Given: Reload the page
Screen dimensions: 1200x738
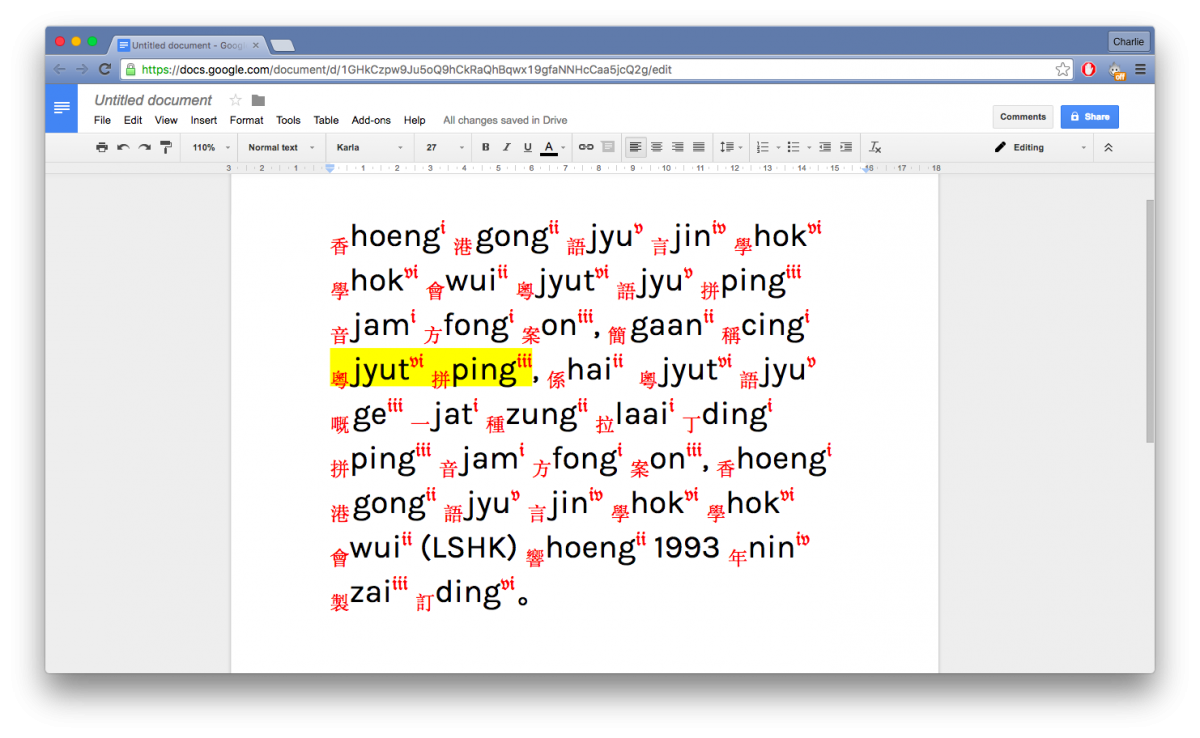Looking at the screenshot, I should [104, 69].
